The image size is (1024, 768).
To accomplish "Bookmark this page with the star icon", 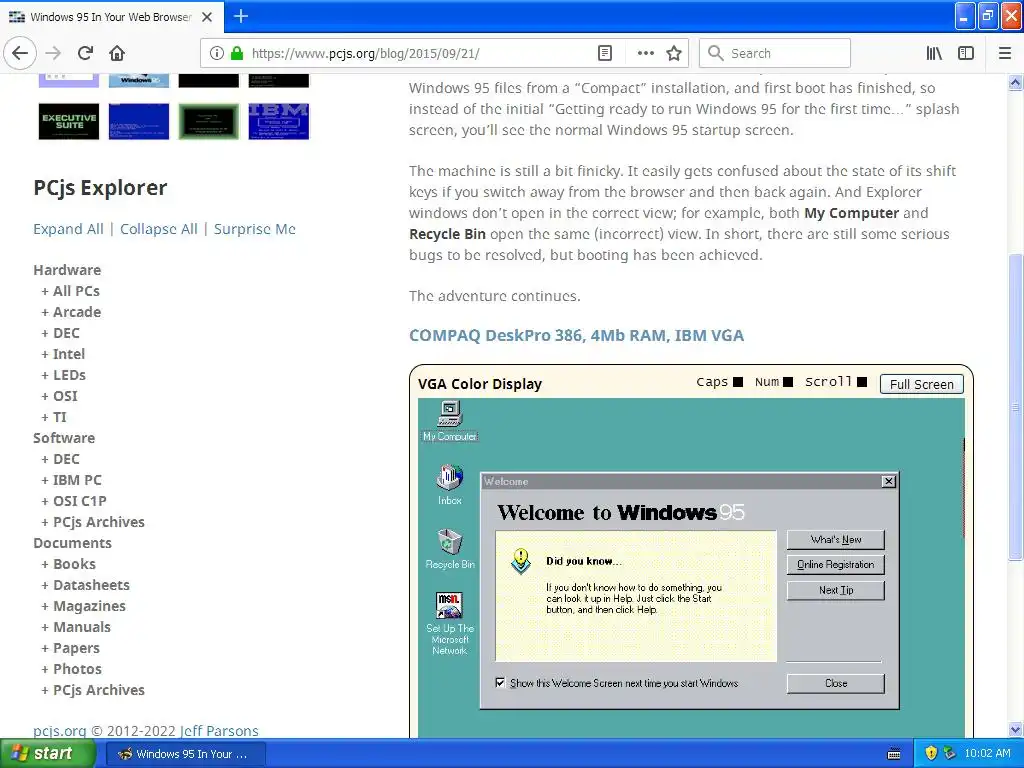I will point(674,53).
